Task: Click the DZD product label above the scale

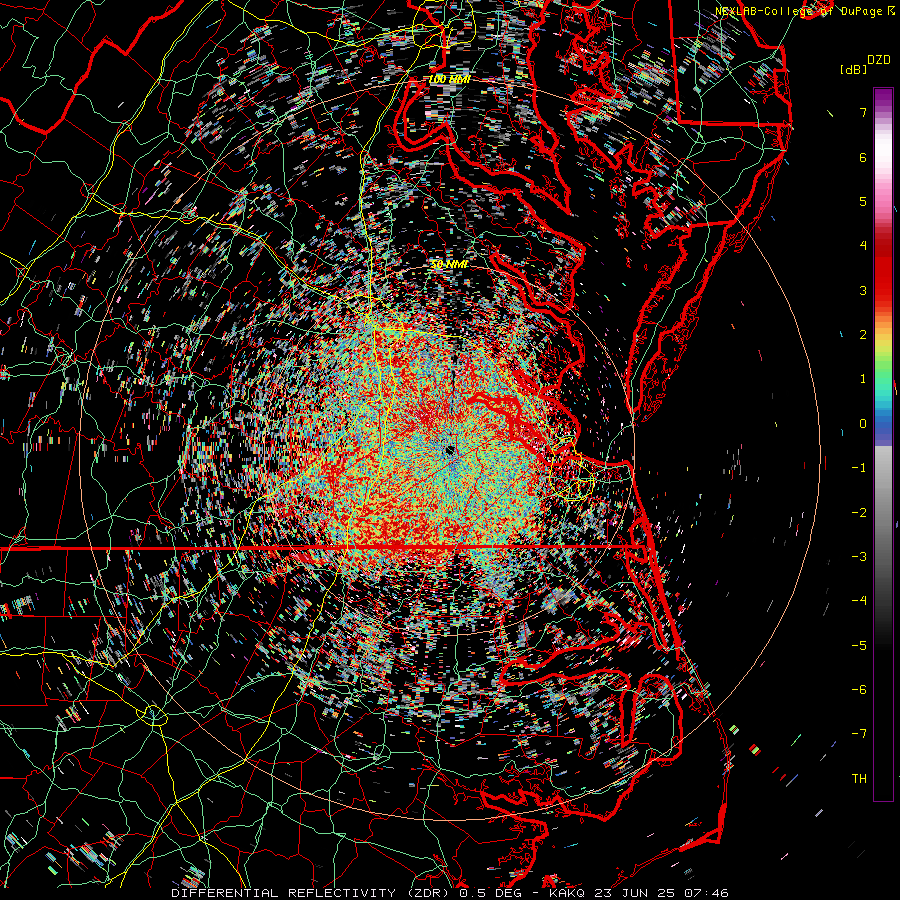Action: pyautogui.click(x=879, y=60)
